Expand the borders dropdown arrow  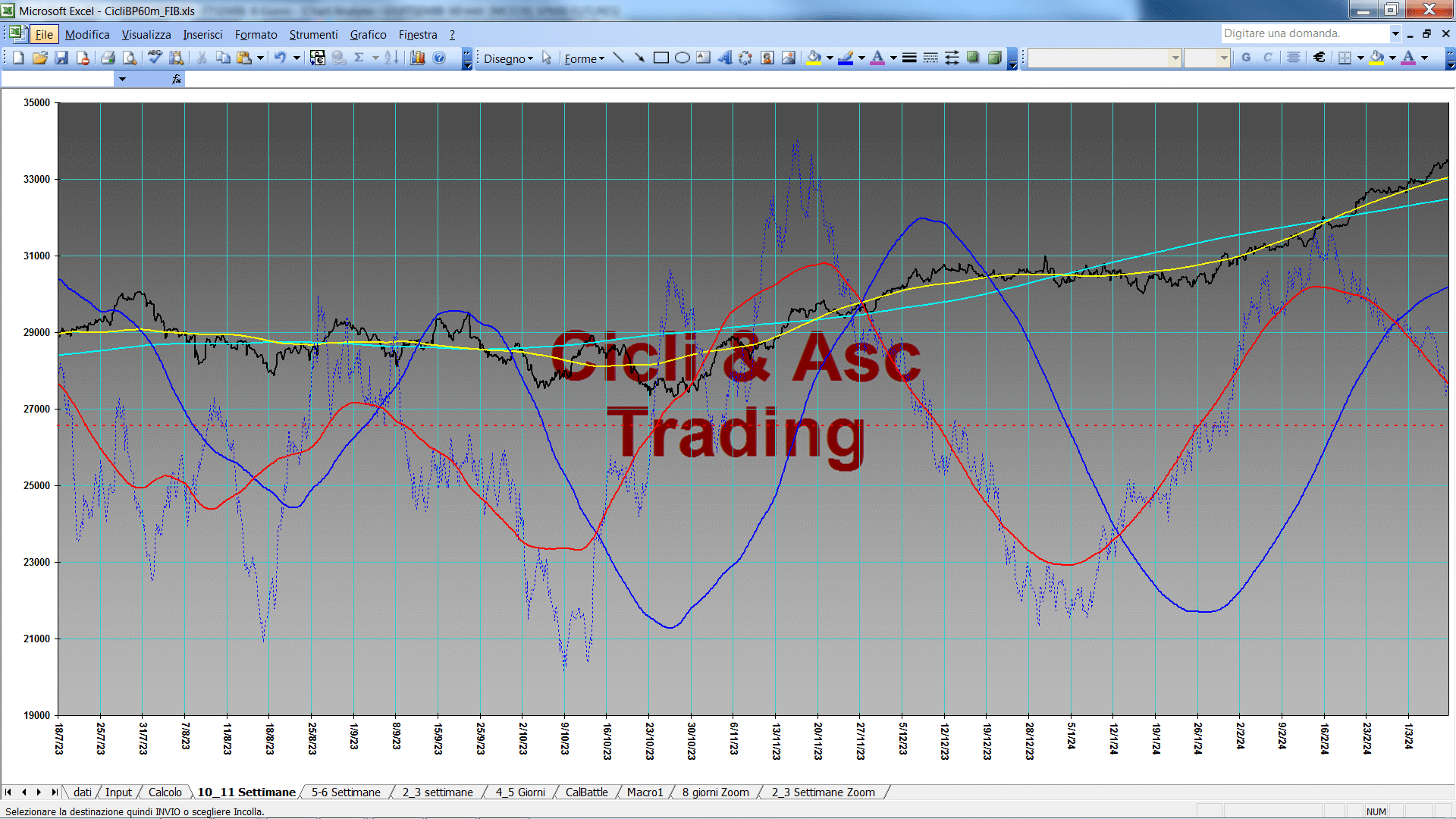point(1360,58)
